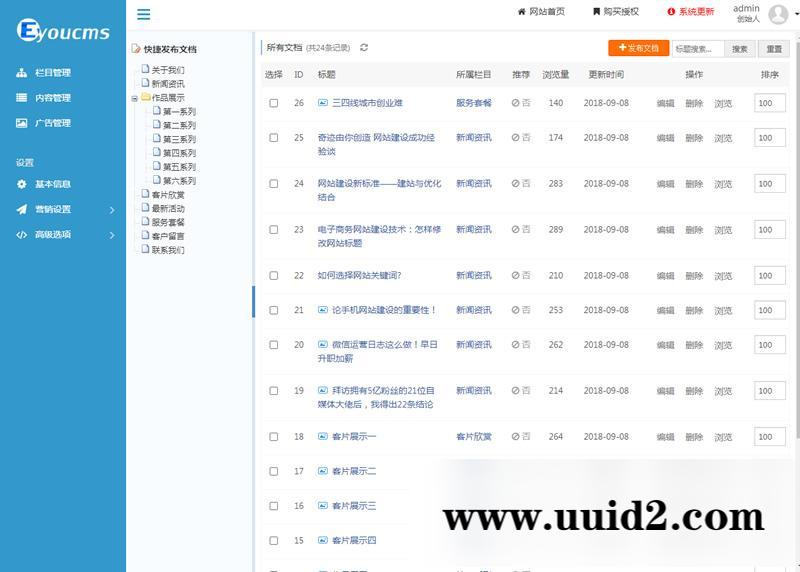Click image icon beside 客片展示四
The width and height of the screenshot is (800, 572).
tap(322, 540)
